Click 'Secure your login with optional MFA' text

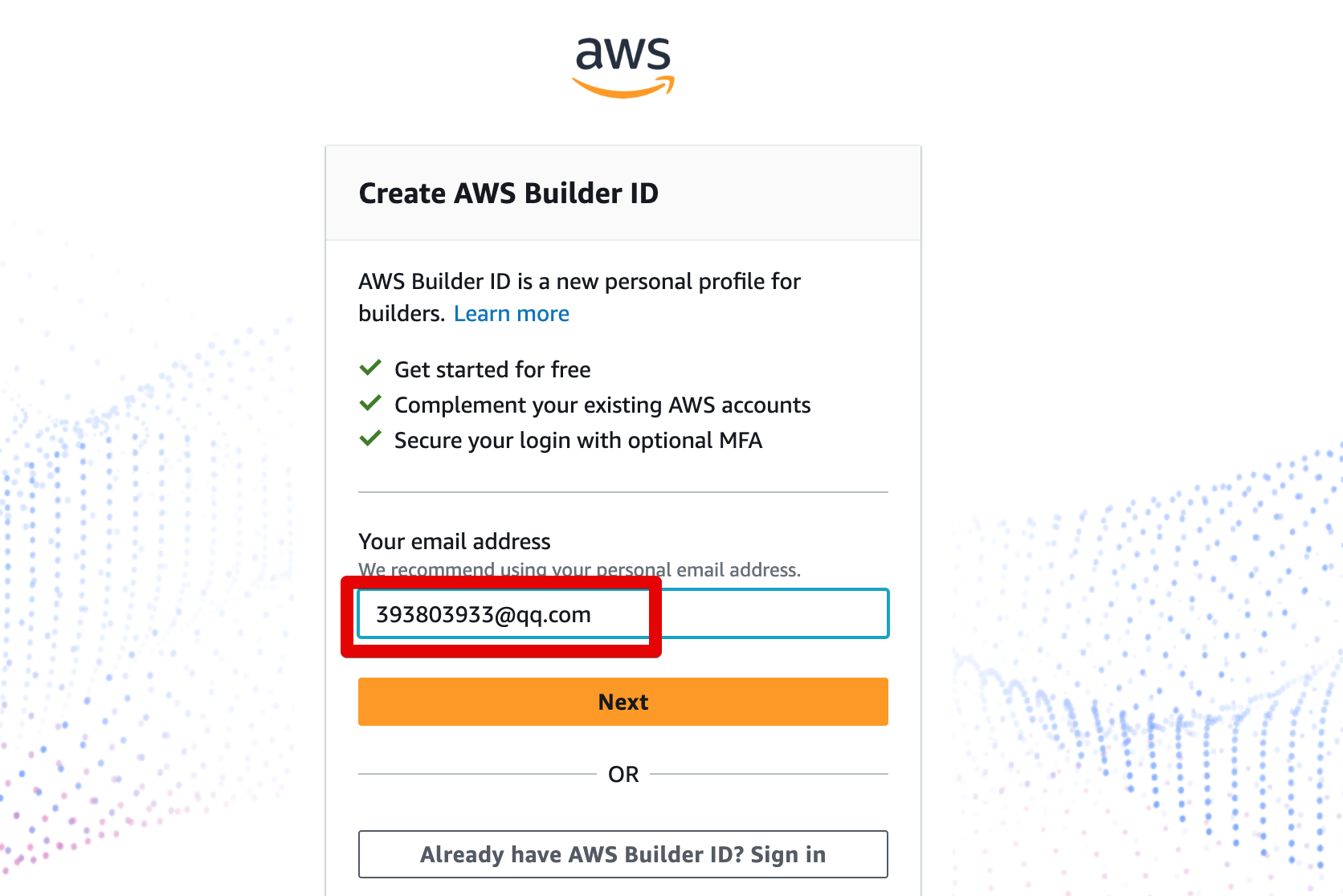[x=578, y=440]
